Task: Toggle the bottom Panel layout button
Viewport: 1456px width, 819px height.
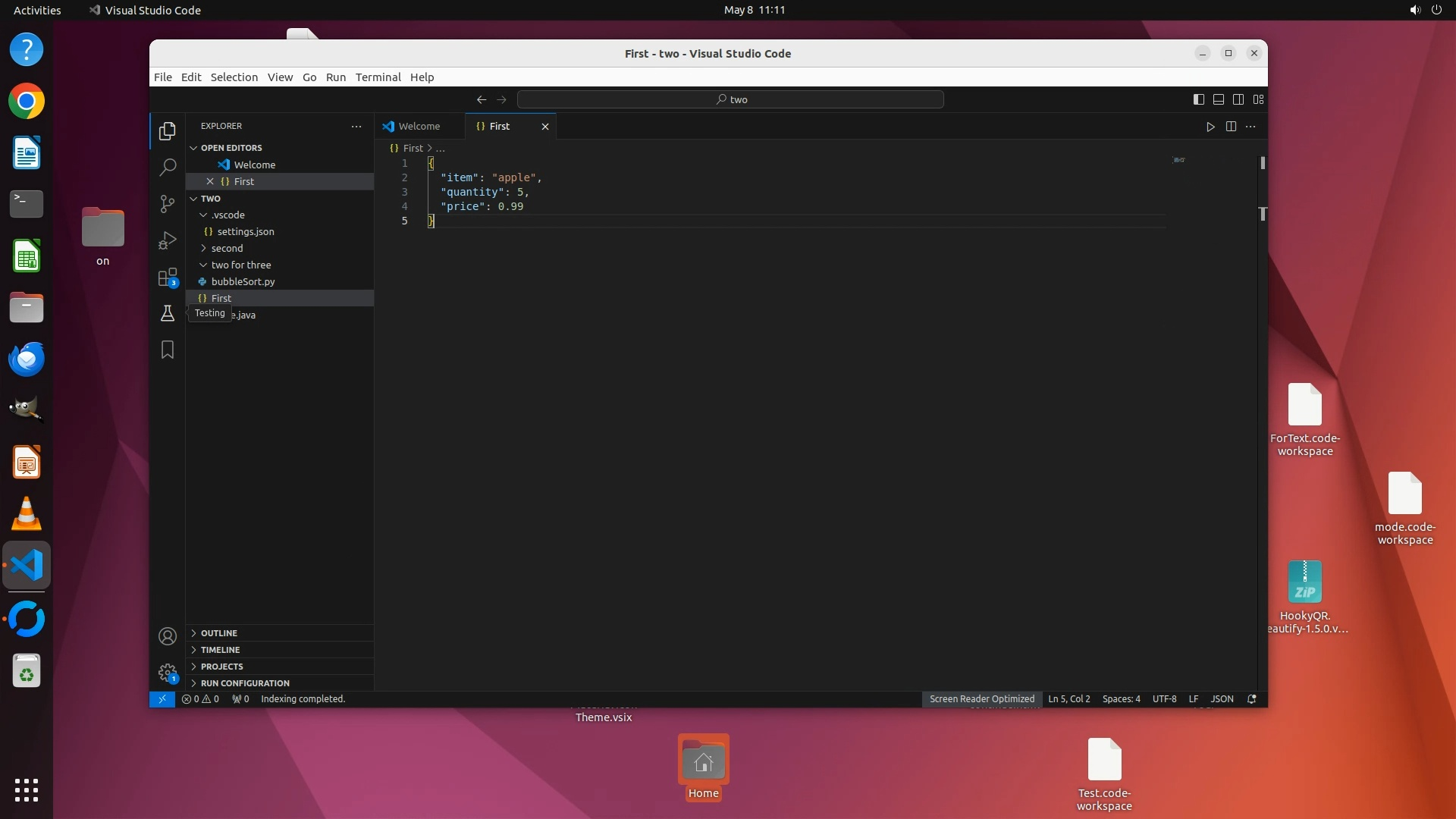Action: click(1219, 99)
